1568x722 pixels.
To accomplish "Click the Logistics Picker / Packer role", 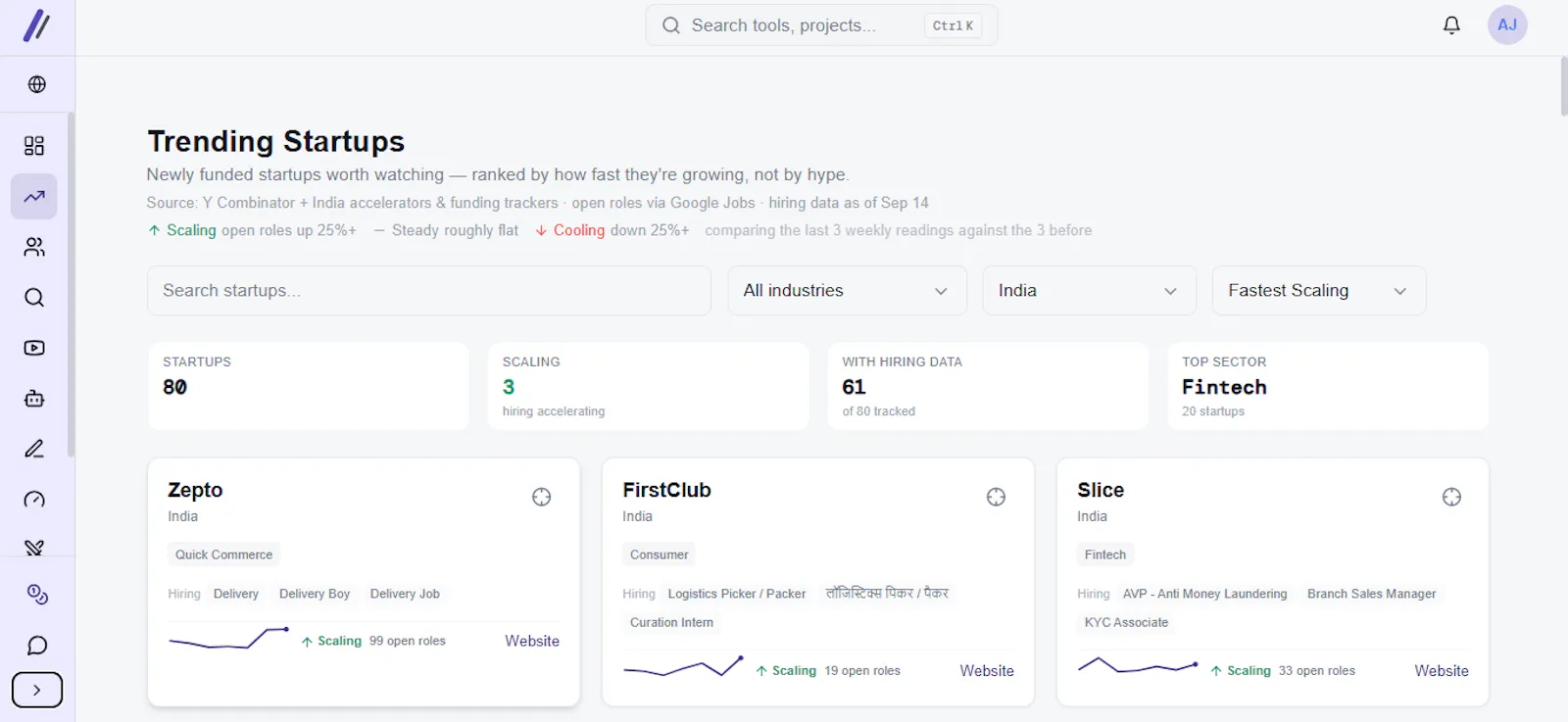I will 737,594.
